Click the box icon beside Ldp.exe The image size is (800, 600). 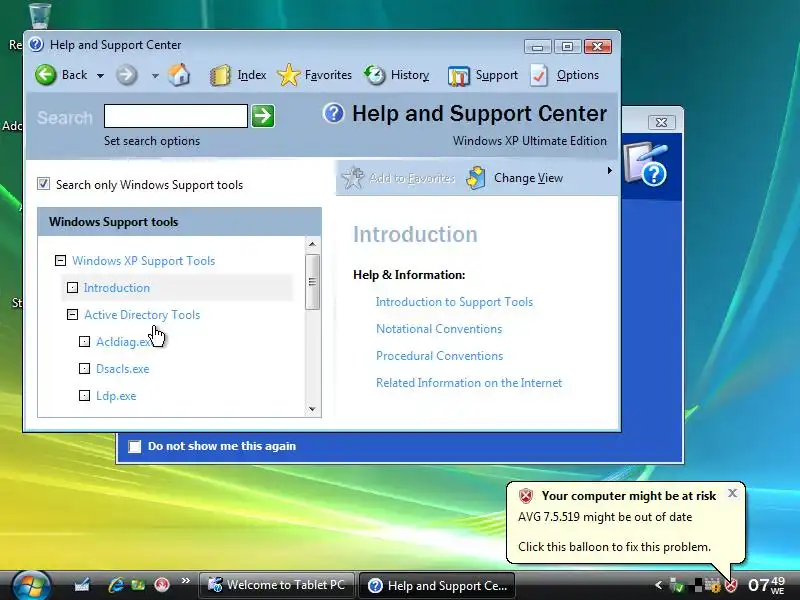point(85,396)
